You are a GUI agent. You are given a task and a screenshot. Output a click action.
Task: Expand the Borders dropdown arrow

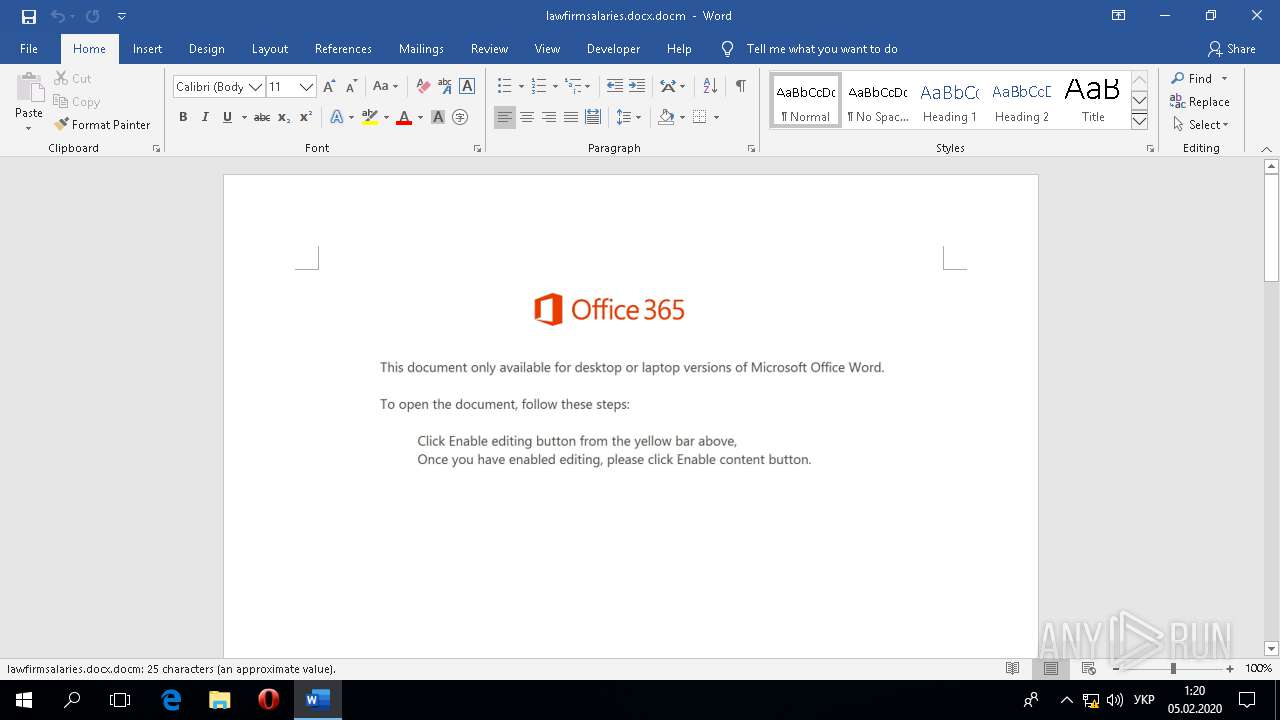click(716, 117)
